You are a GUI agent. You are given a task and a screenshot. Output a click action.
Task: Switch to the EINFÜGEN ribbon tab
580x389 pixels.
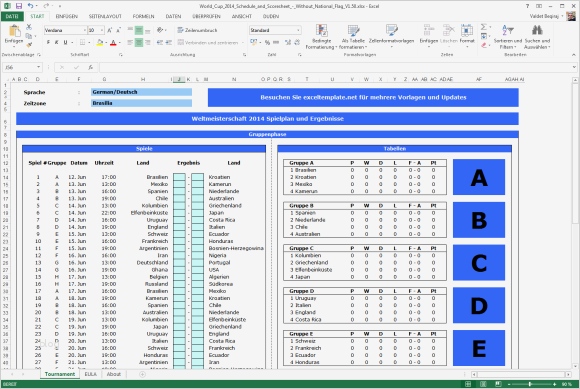tap(67, 16)
